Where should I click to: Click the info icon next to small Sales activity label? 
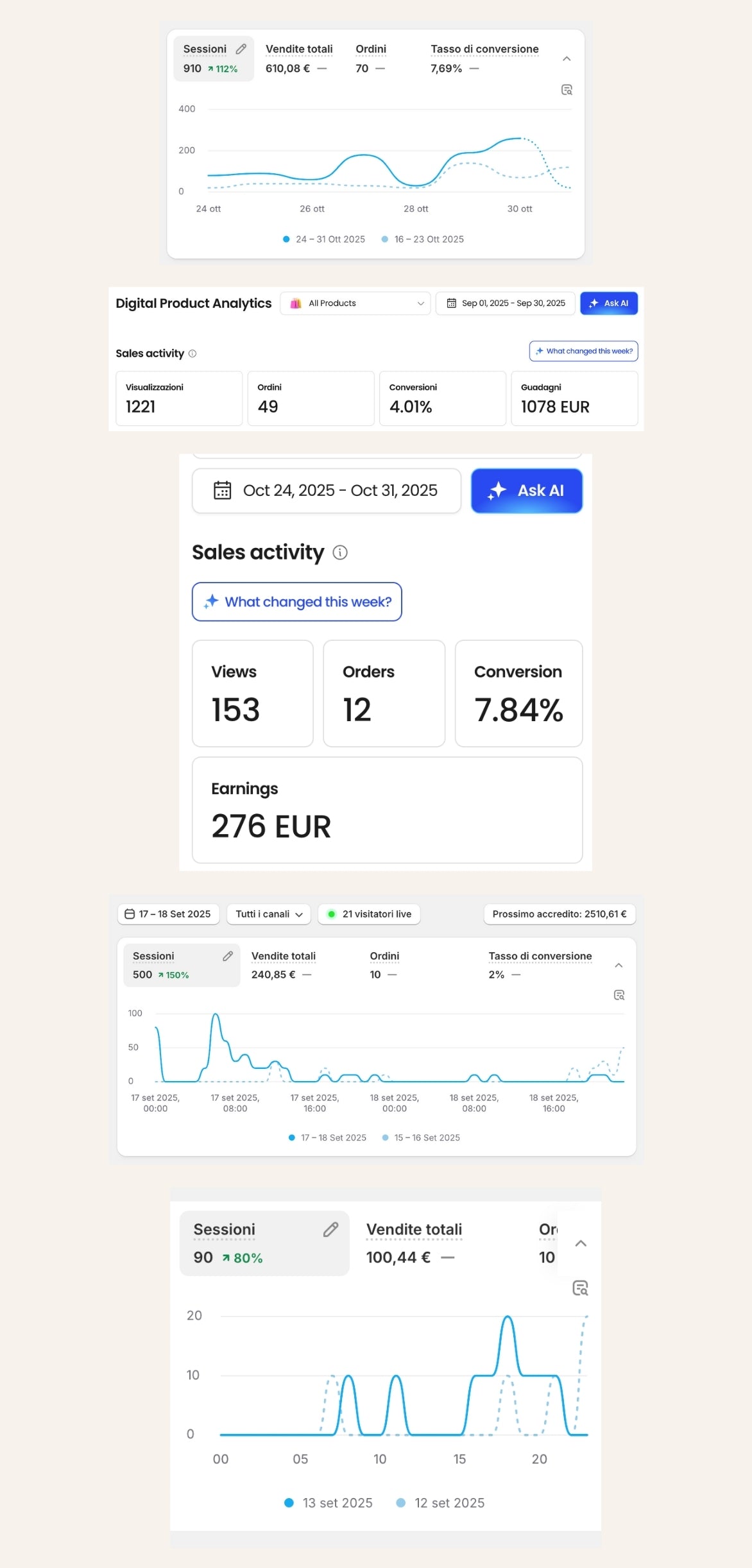[x=192, y=354]
